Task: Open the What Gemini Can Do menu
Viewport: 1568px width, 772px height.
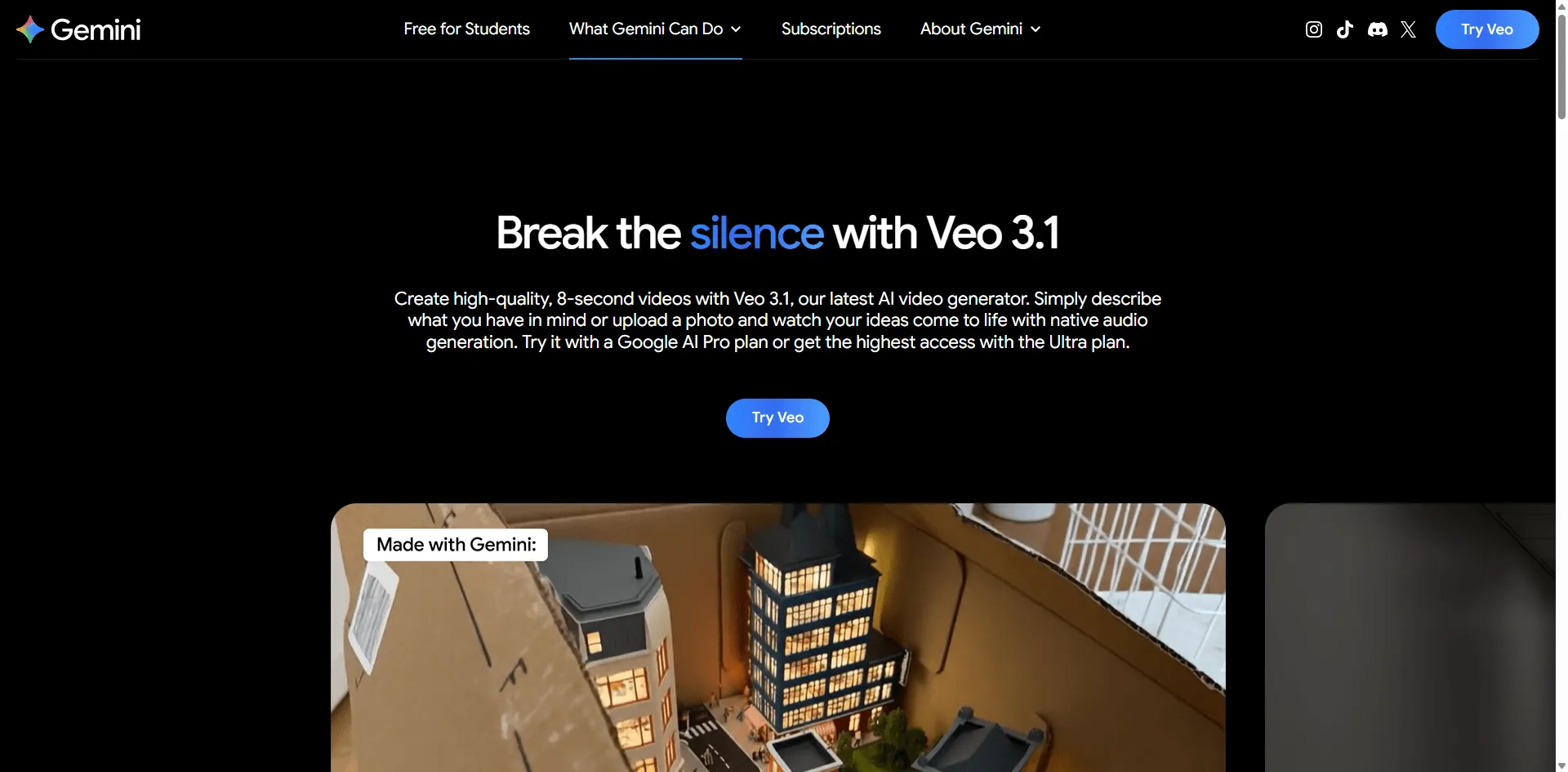Action: click(x=655, y=29)
